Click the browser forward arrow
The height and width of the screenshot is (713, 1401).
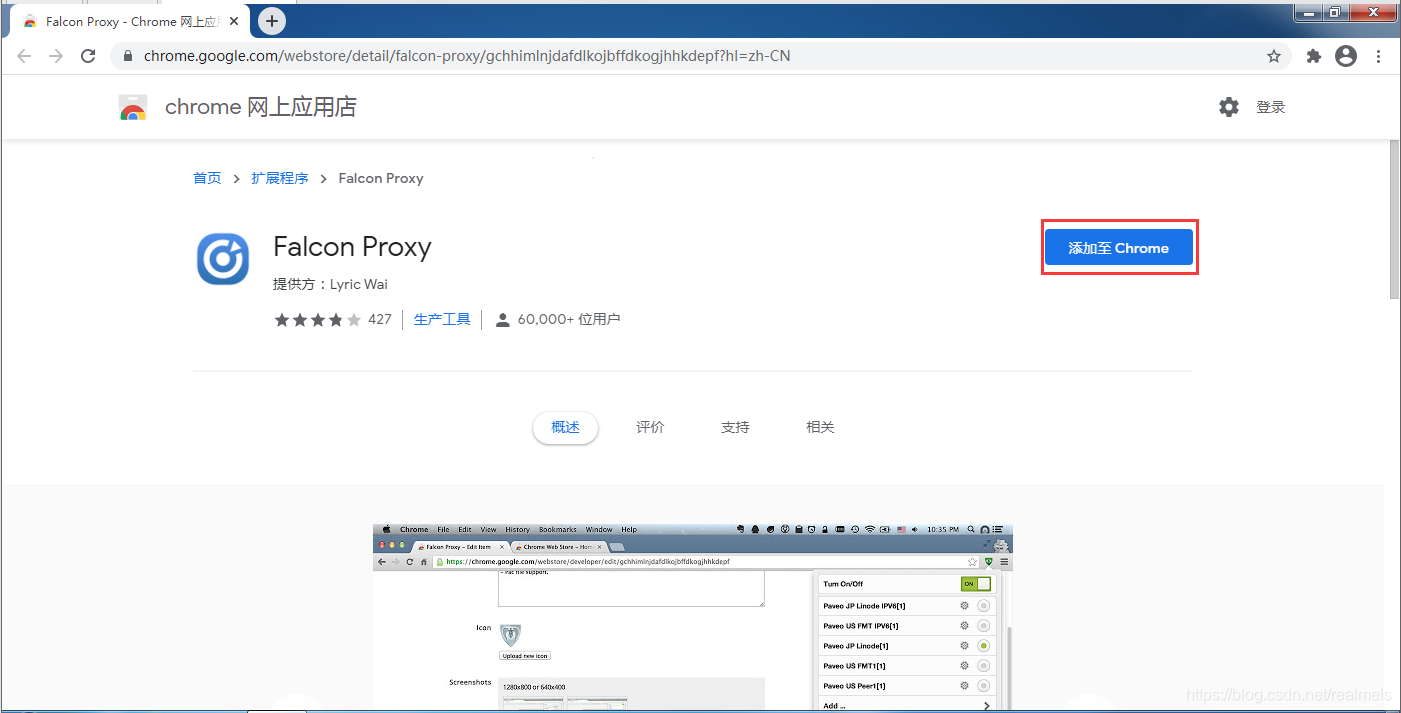(x=56, y=56)
